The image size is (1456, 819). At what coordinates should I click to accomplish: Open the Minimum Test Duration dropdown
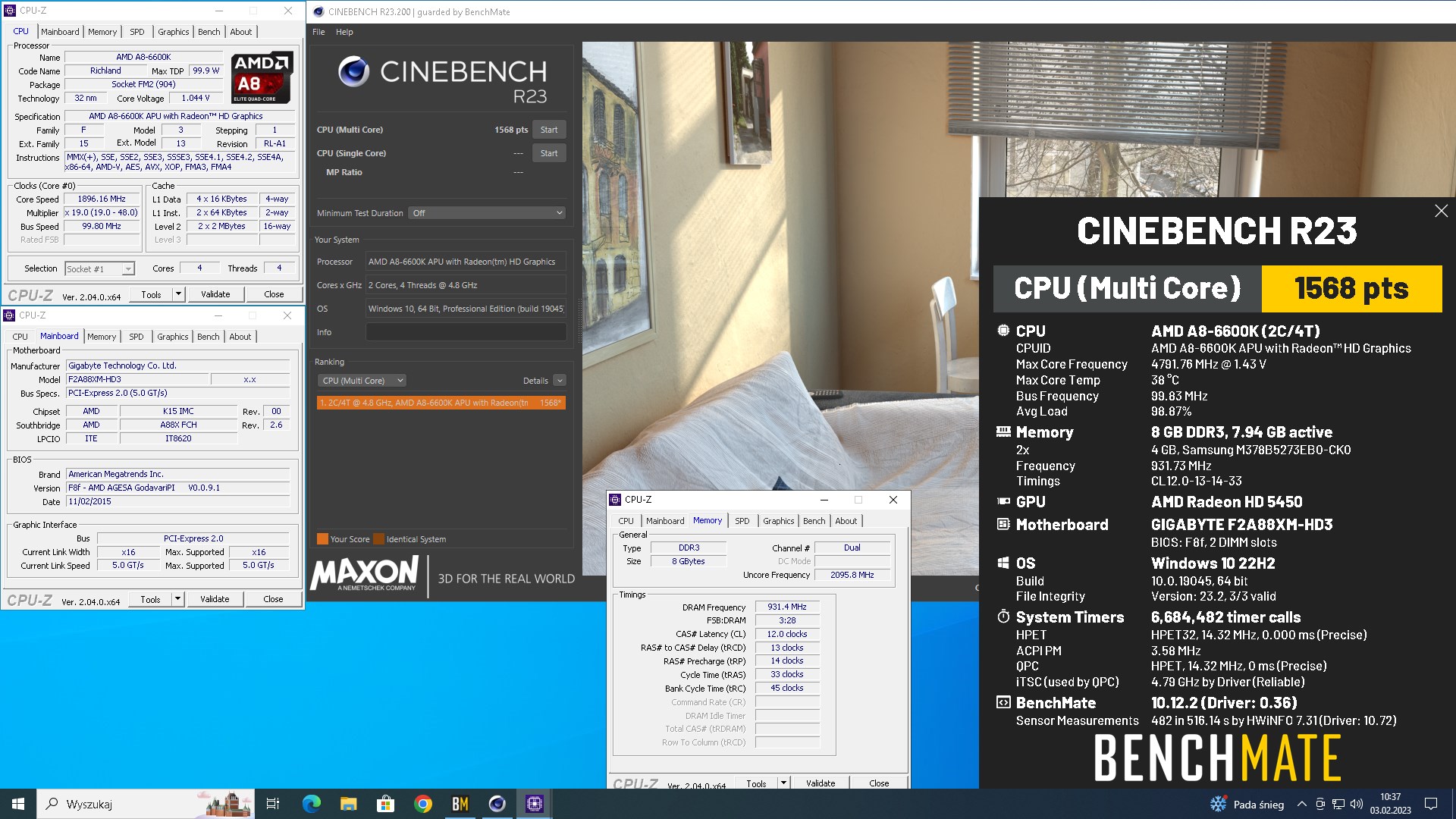(x=487, y=213)
